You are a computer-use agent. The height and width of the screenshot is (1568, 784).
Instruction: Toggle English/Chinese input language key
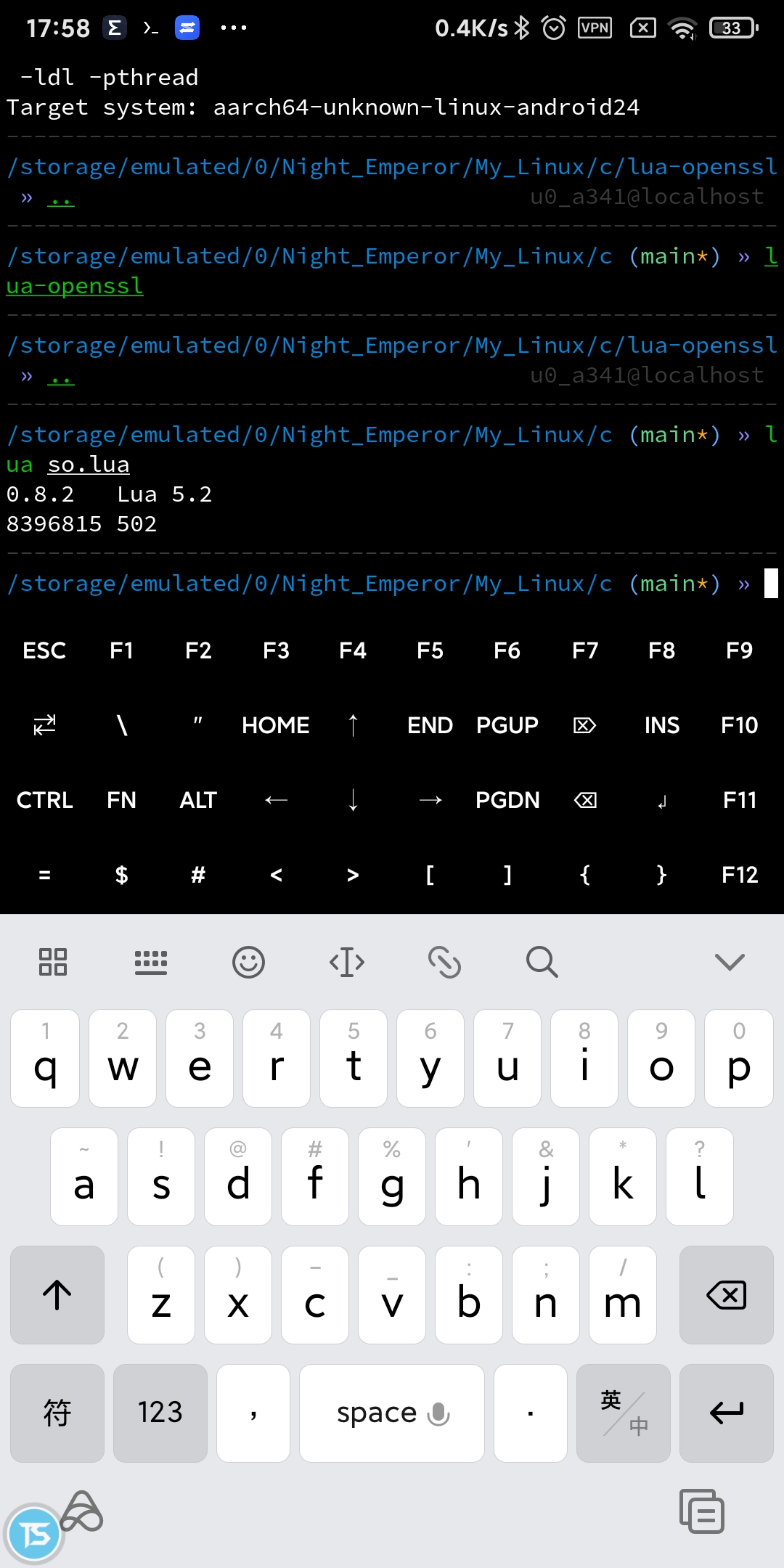tap(624, 1413)
